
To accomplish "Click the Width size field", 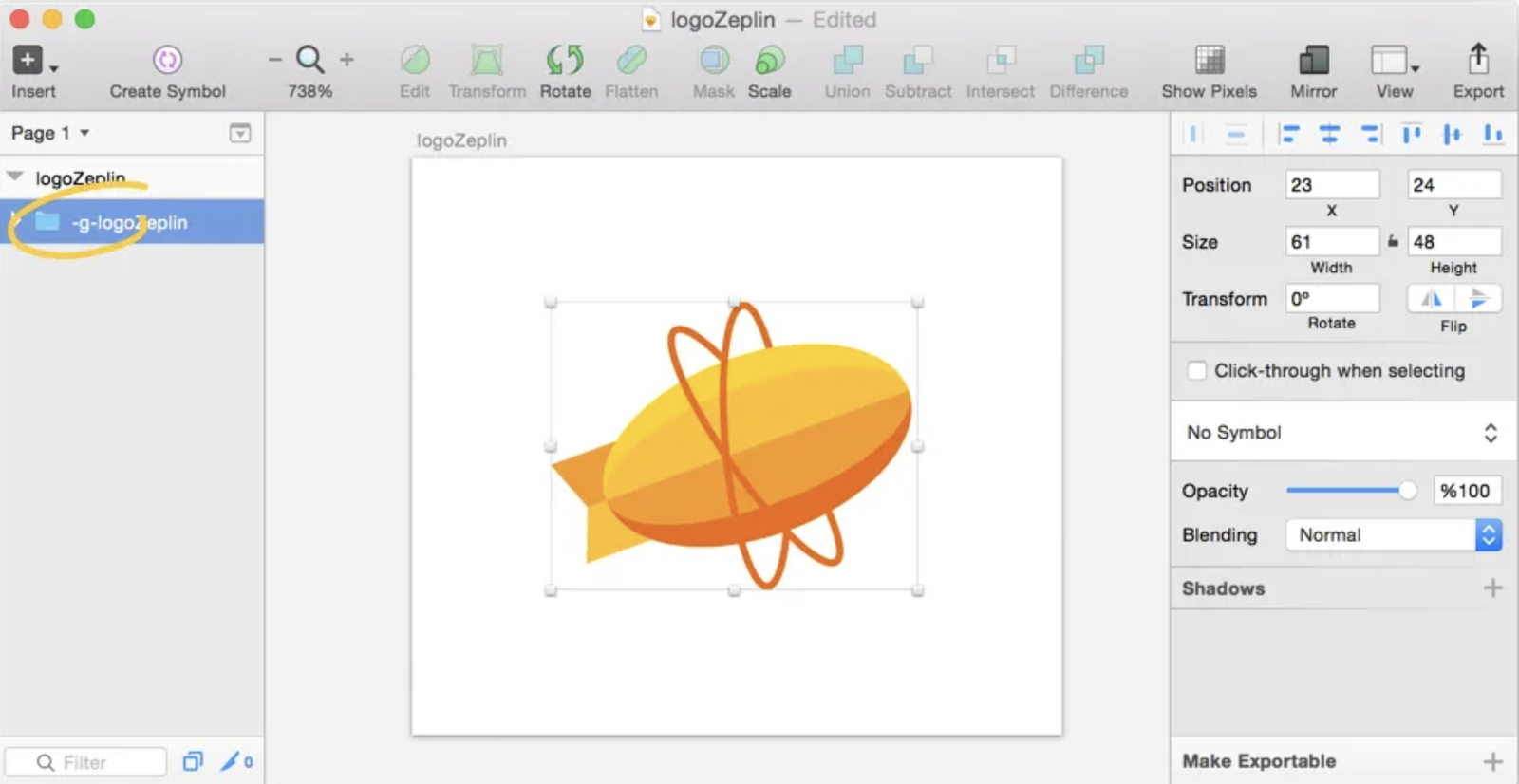I will 1332,241.
